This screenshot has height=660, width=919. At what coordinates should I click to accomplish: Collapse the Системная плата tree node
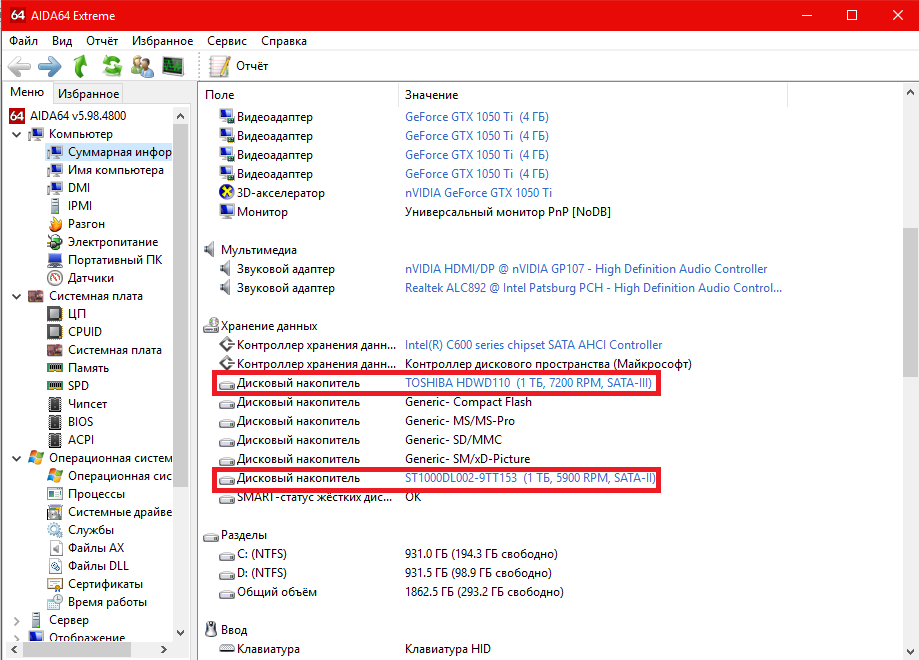(16, 297)
